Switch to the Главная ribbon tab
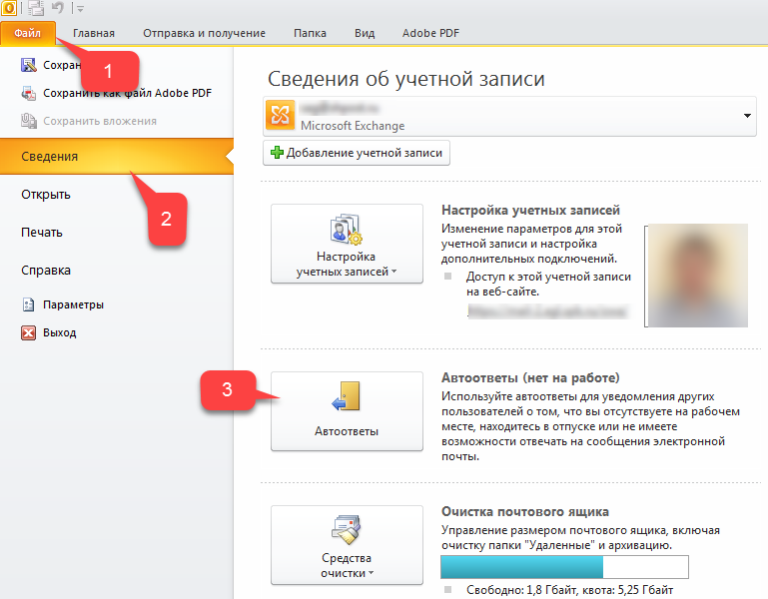The width and height of the screenshot is (768, 599). coord(94,33)
